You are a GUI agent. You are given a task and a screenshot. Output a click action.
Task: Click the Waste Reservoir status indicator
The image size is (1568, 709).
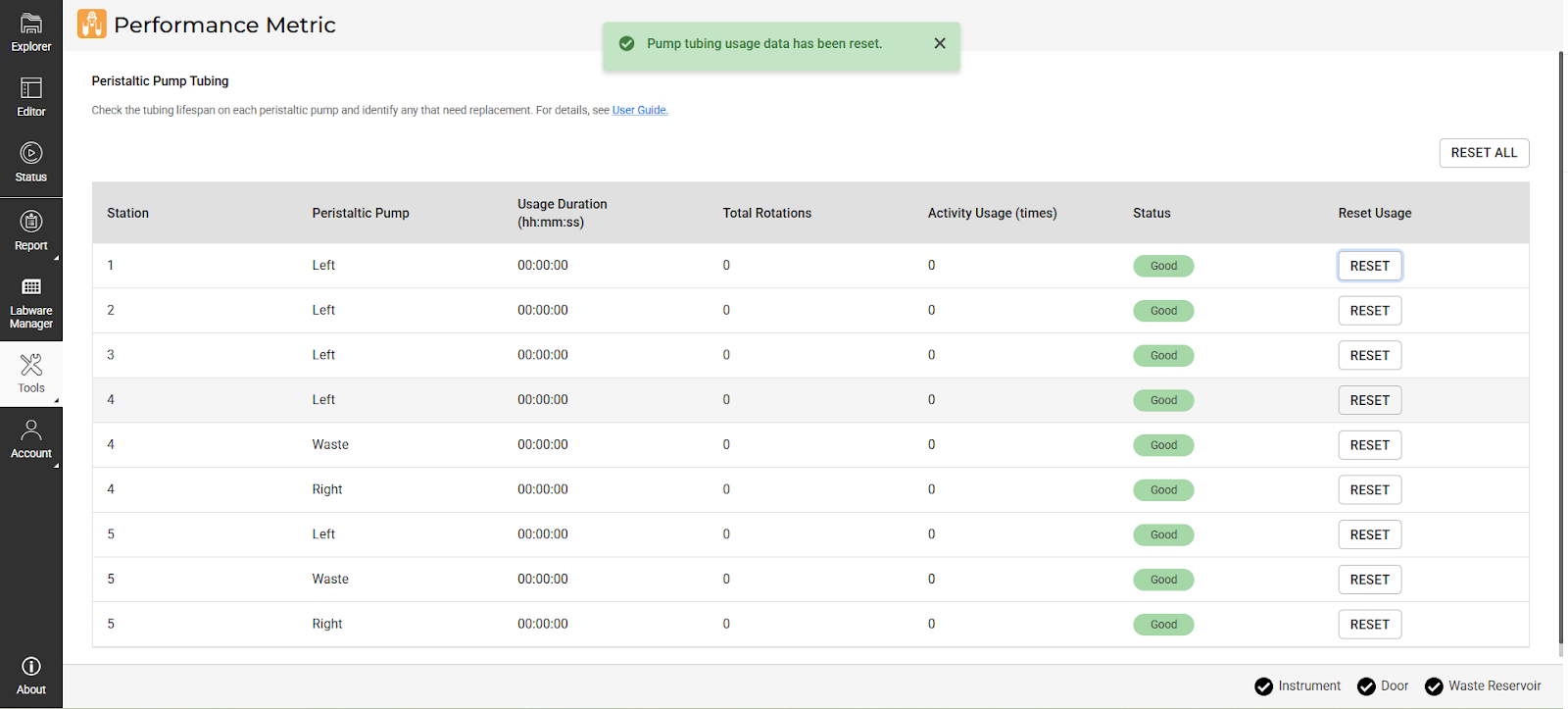(x=1483, y=686)
